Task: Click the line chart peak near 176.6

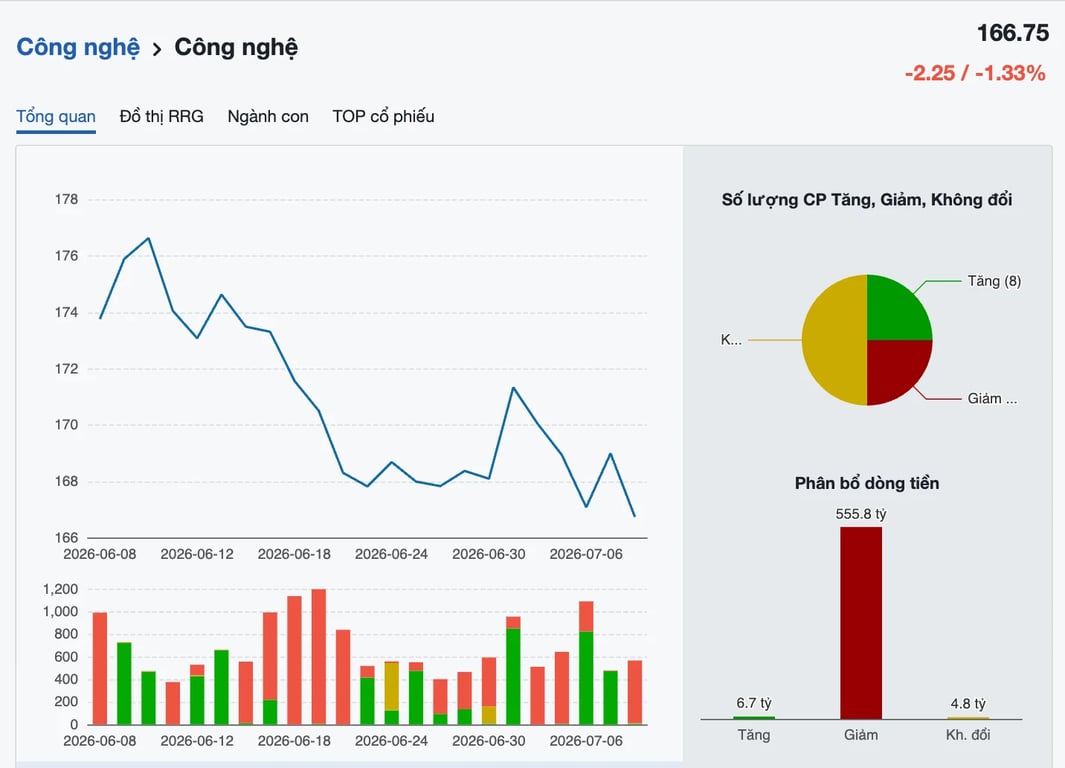Action: tap(149, 238)
